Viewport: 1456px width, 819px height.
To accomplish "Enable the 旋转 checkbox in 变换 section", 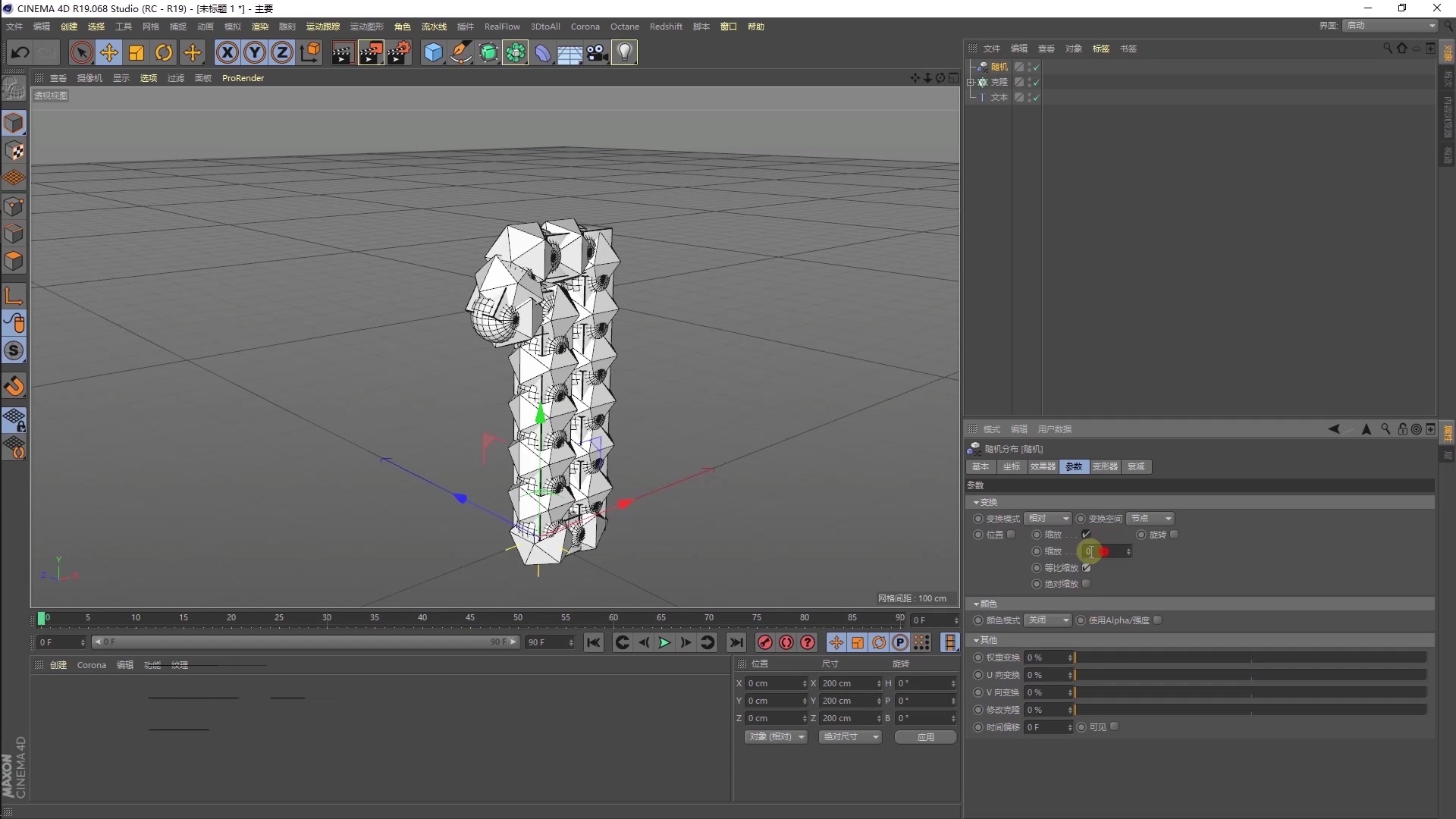I will (x=1174, y=534).
